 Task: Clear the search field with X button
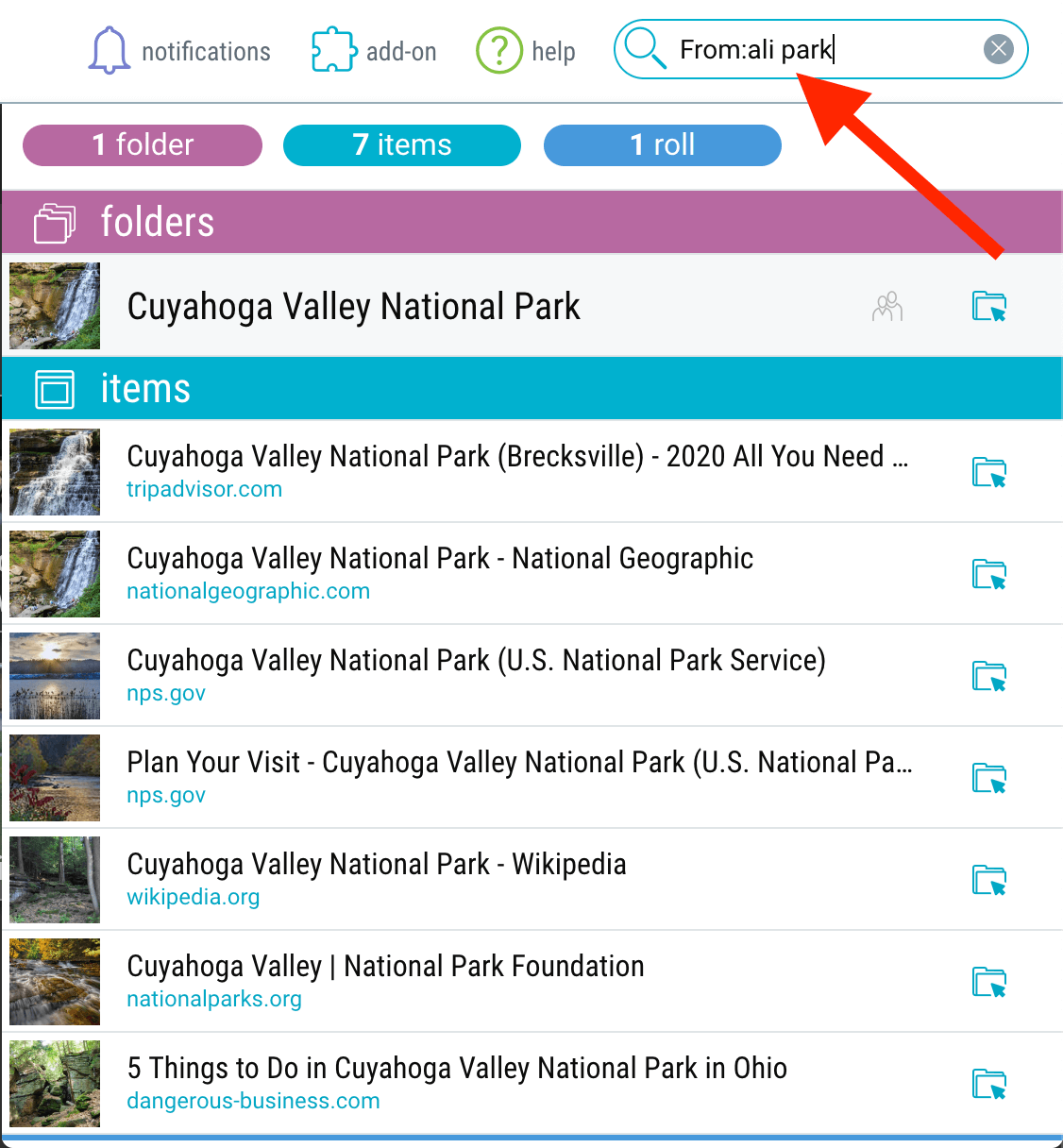999,49
